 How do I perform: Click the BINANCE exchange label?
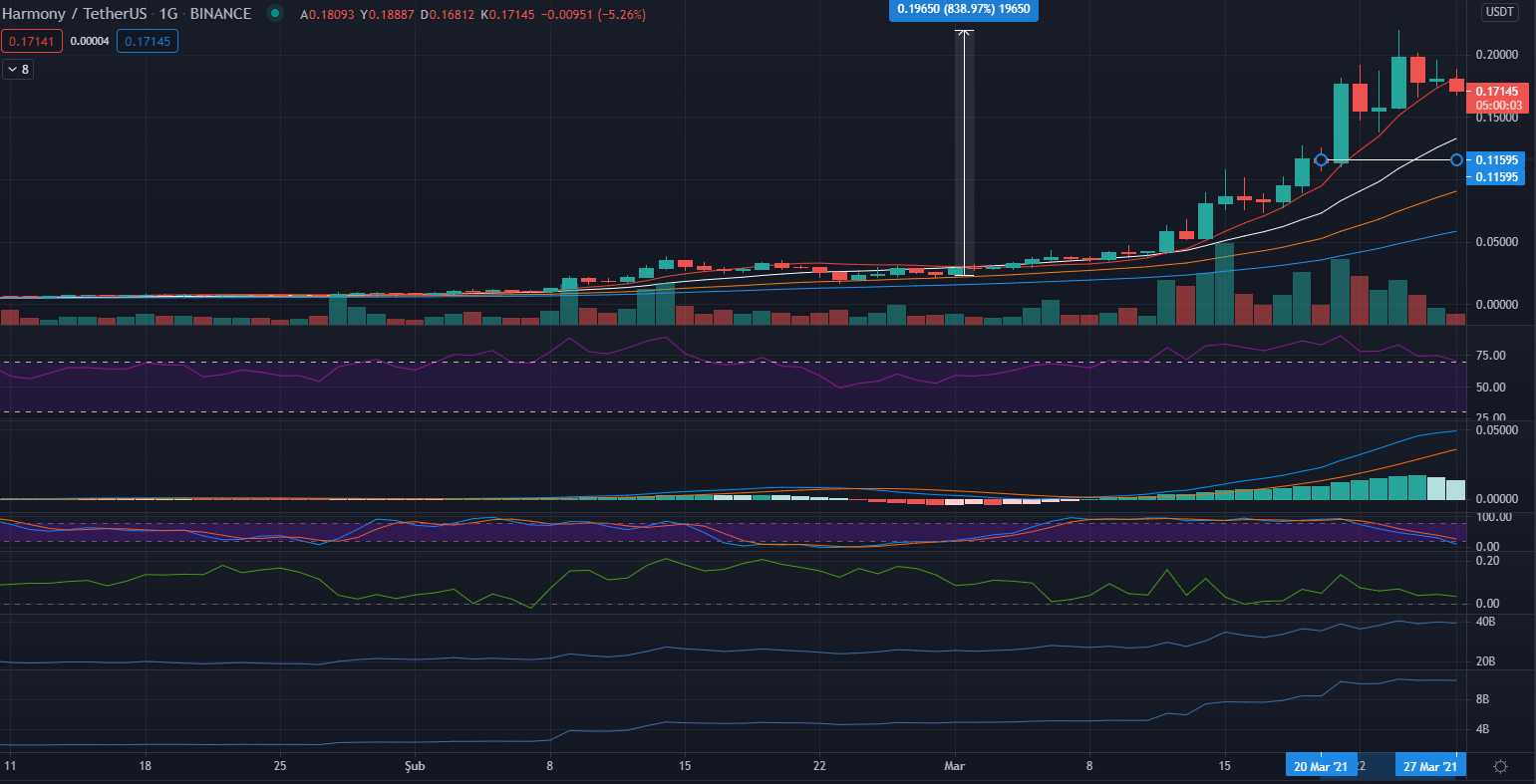(x=221, y=14)
